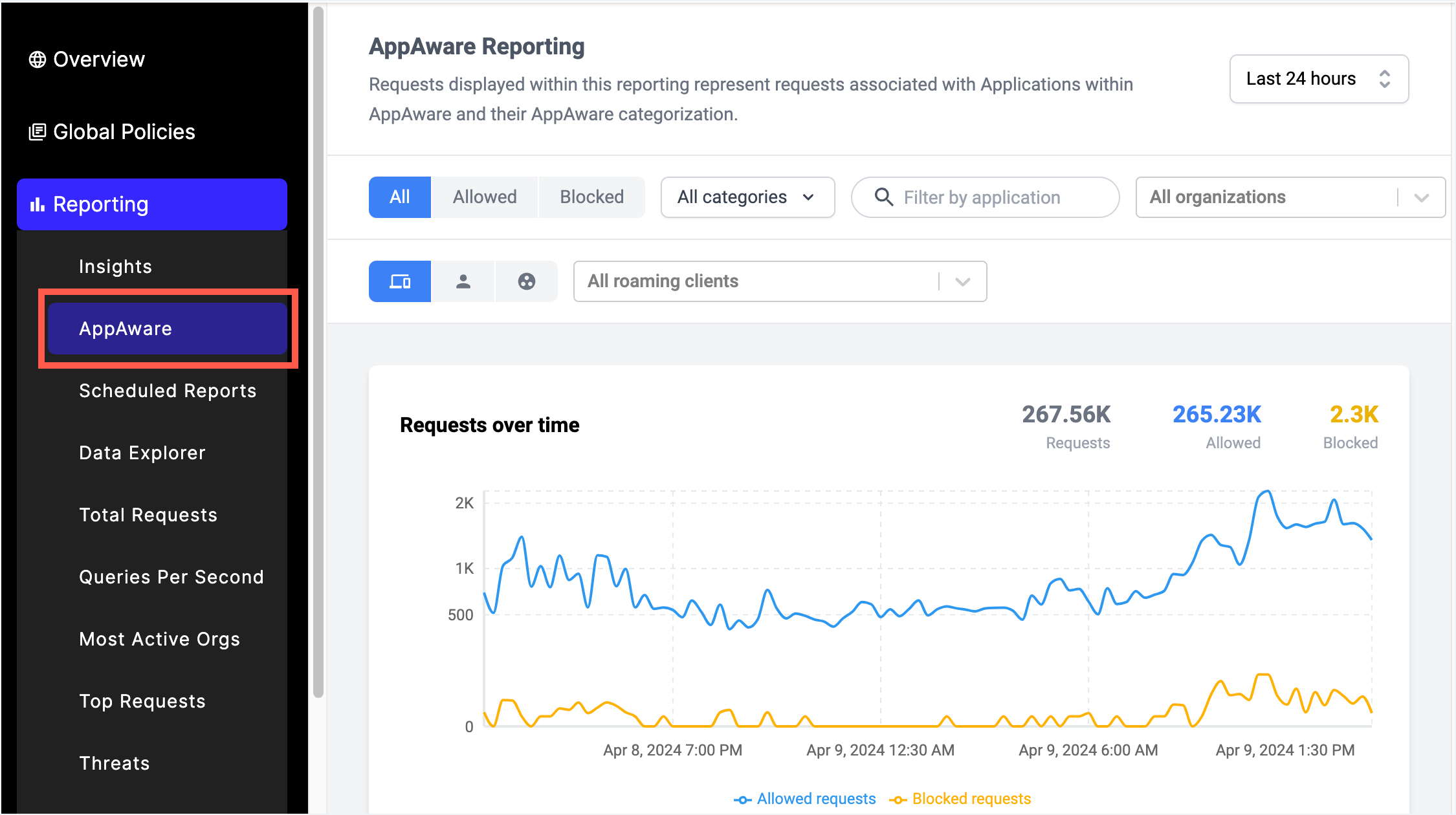This screenshot has width=1456, height=815.
Task: Toggle Blocked requests in the chart legend
Action: click(x=960, y=798)
